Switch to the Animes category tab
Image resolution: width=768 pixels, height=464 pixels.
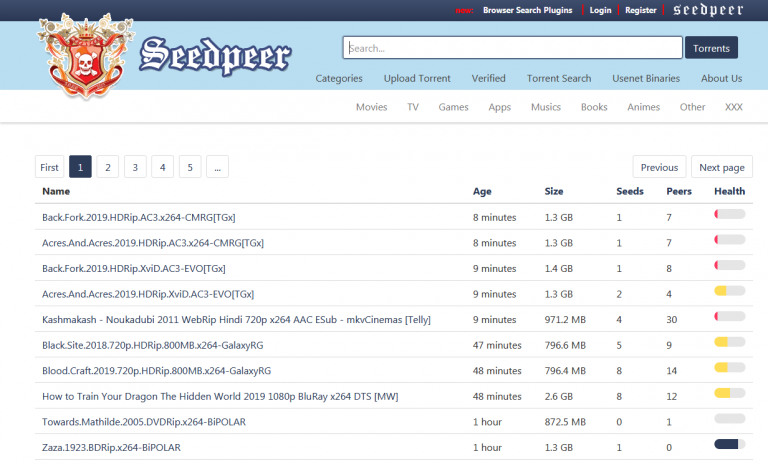tap(643, 107)
